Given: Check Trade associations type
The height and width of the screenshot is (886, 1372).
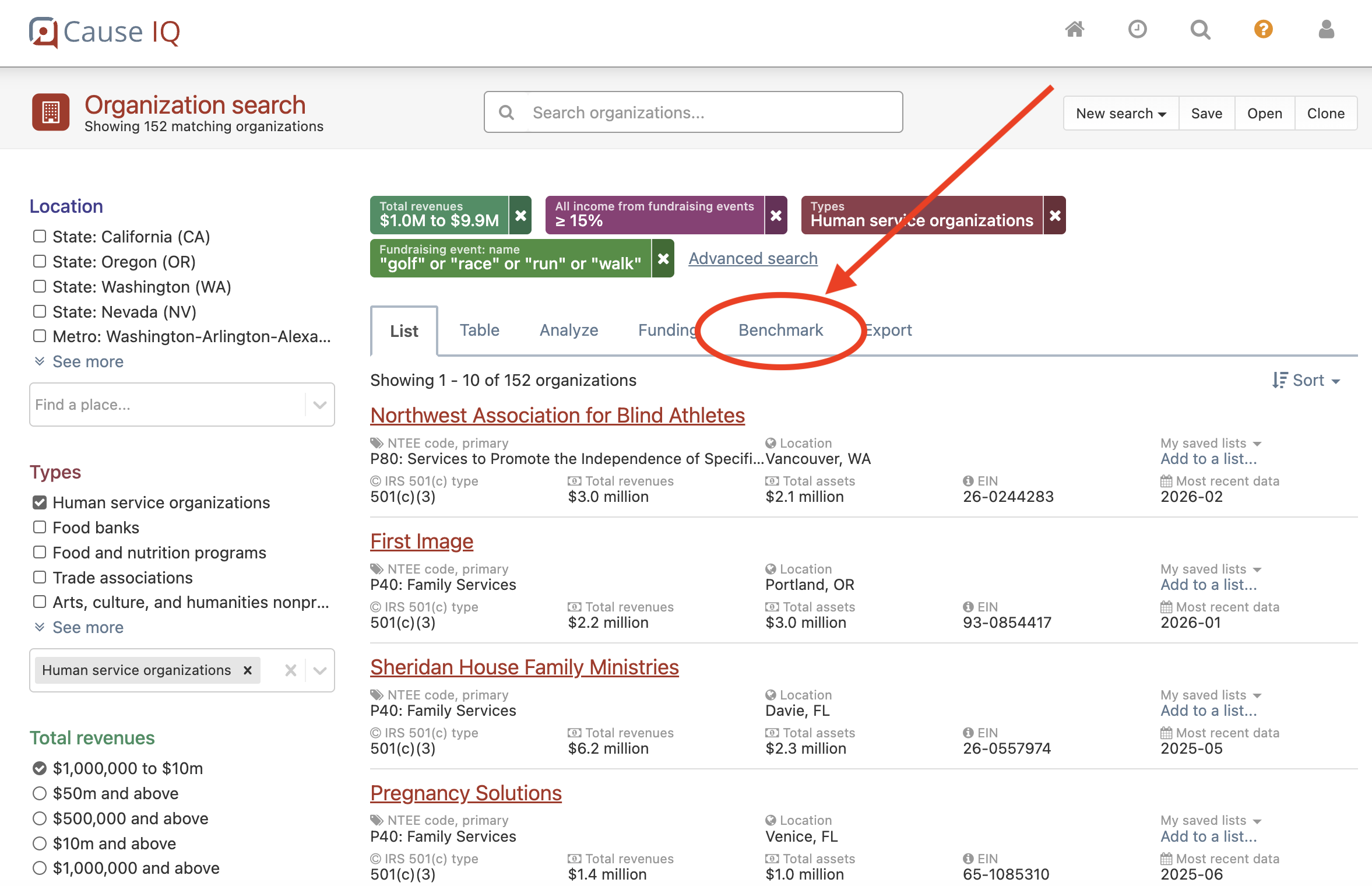Looking at the screenshot, I should click(40, 577).
